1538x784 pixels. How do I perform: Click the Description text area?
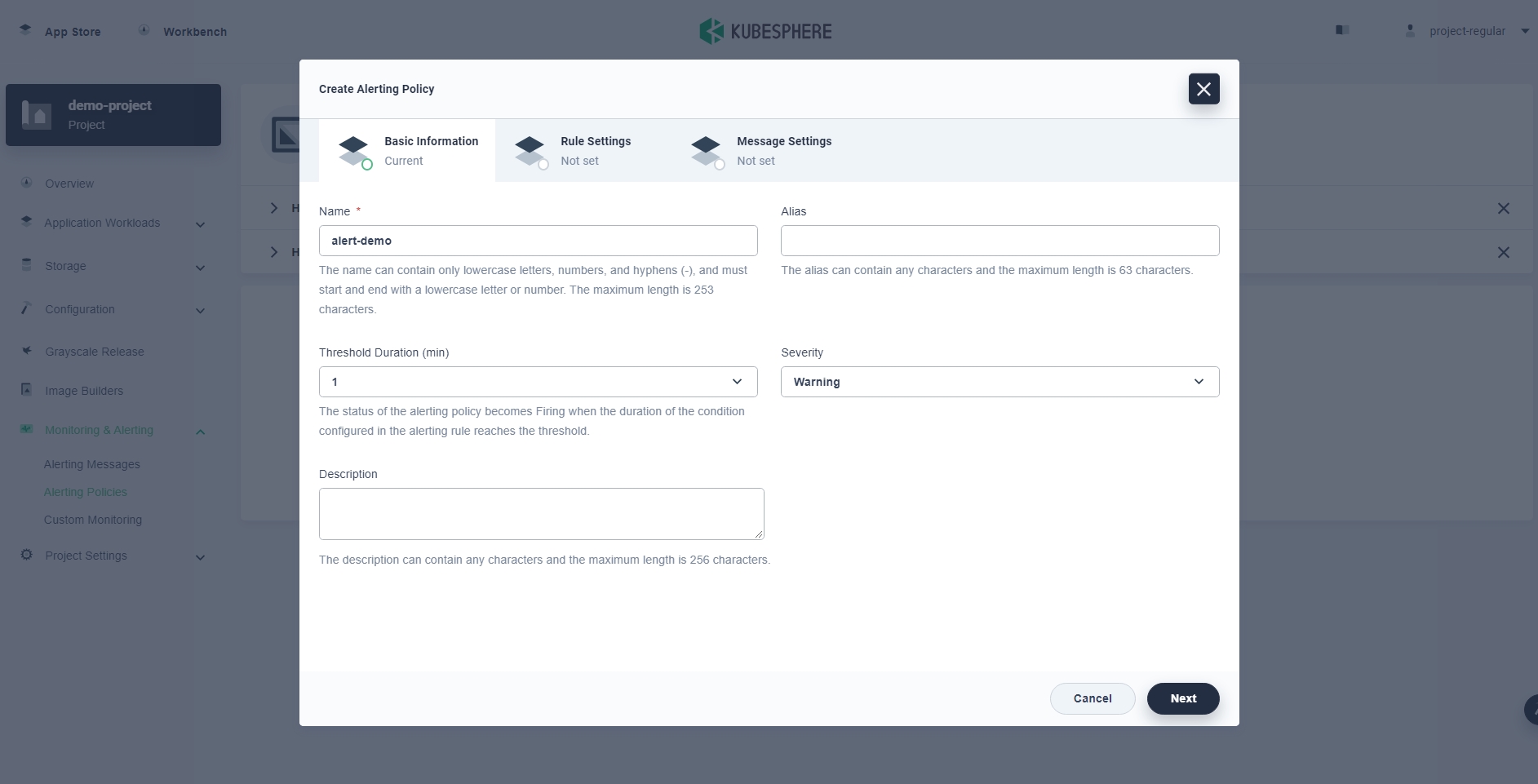541,513
